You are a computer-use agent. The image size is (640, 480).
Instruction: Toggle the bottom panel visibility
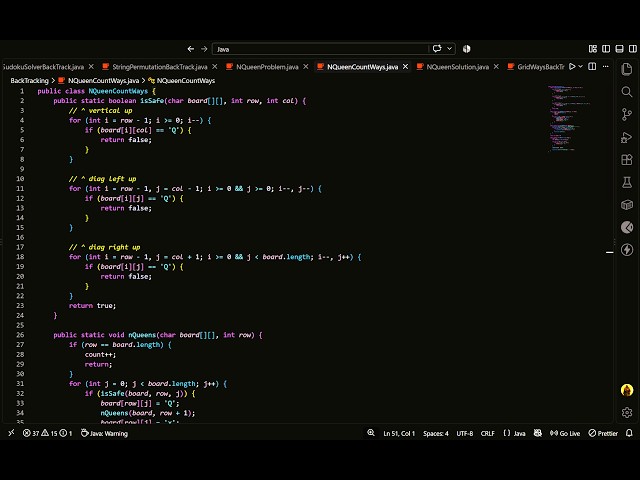tap(619, 49)
